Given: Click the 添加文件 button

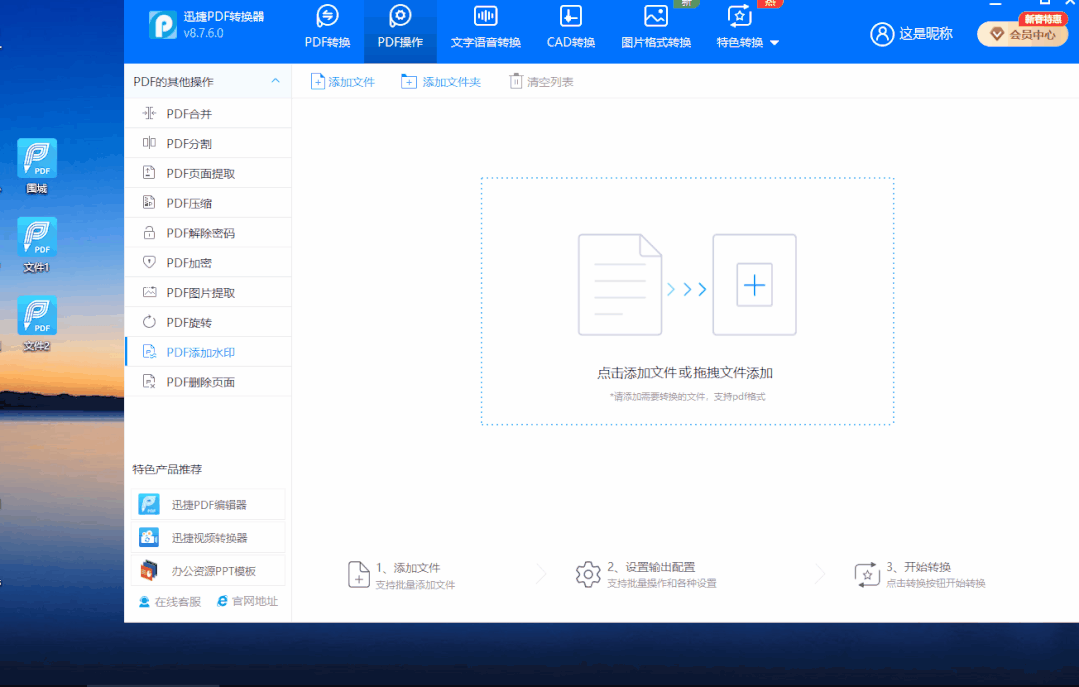Looking at the screenshot, I should click(343, 82).
